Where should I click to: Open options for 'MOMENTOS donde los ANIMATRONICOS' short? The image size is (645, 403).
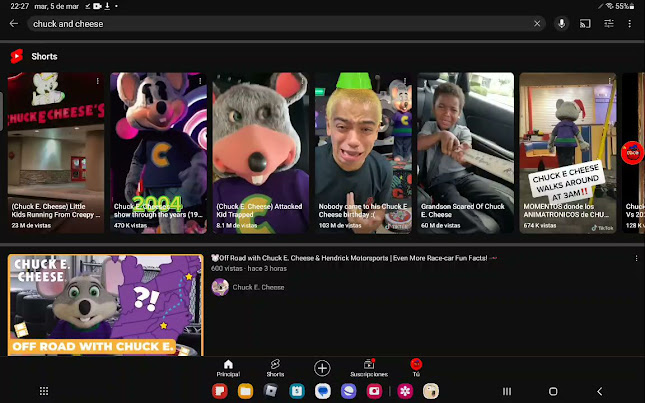click(610, 81)
